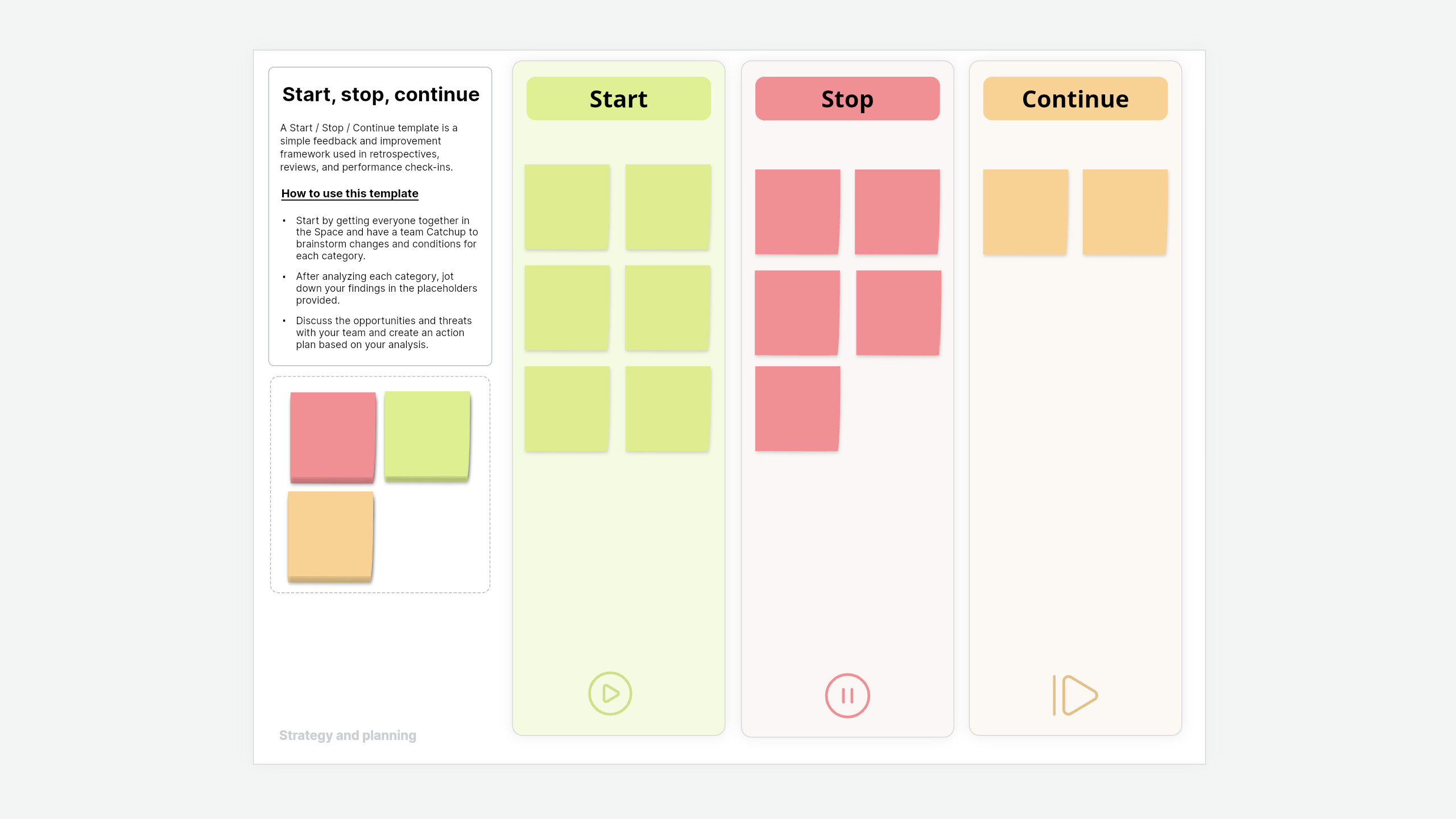
Task: Click the template description paragraph text
Action: click(x=368, y=147)
